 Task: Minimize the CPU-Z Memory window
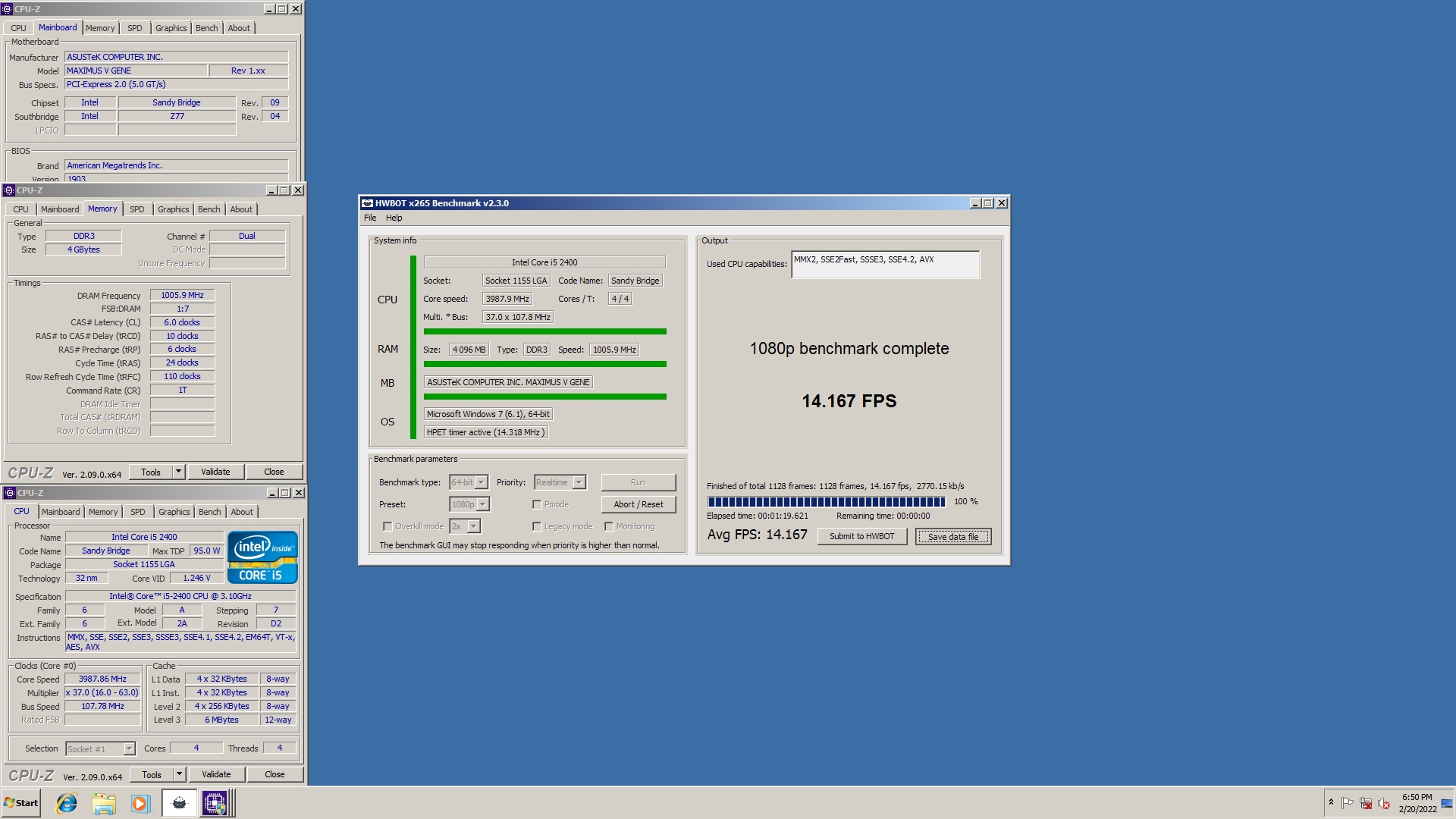pyautogui.click(x=271, y=190)
